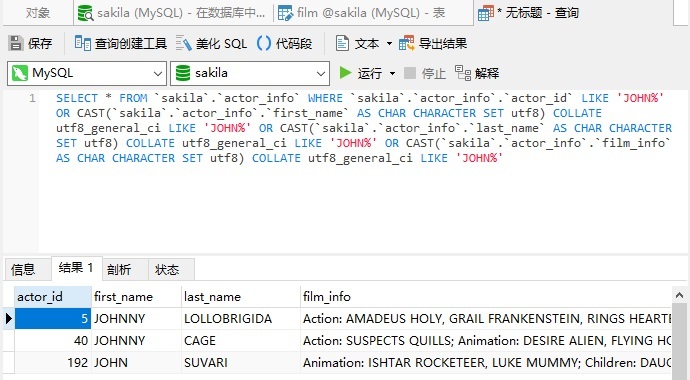
Task: Click the untitled query tab icon
Action: pos(486,13)
